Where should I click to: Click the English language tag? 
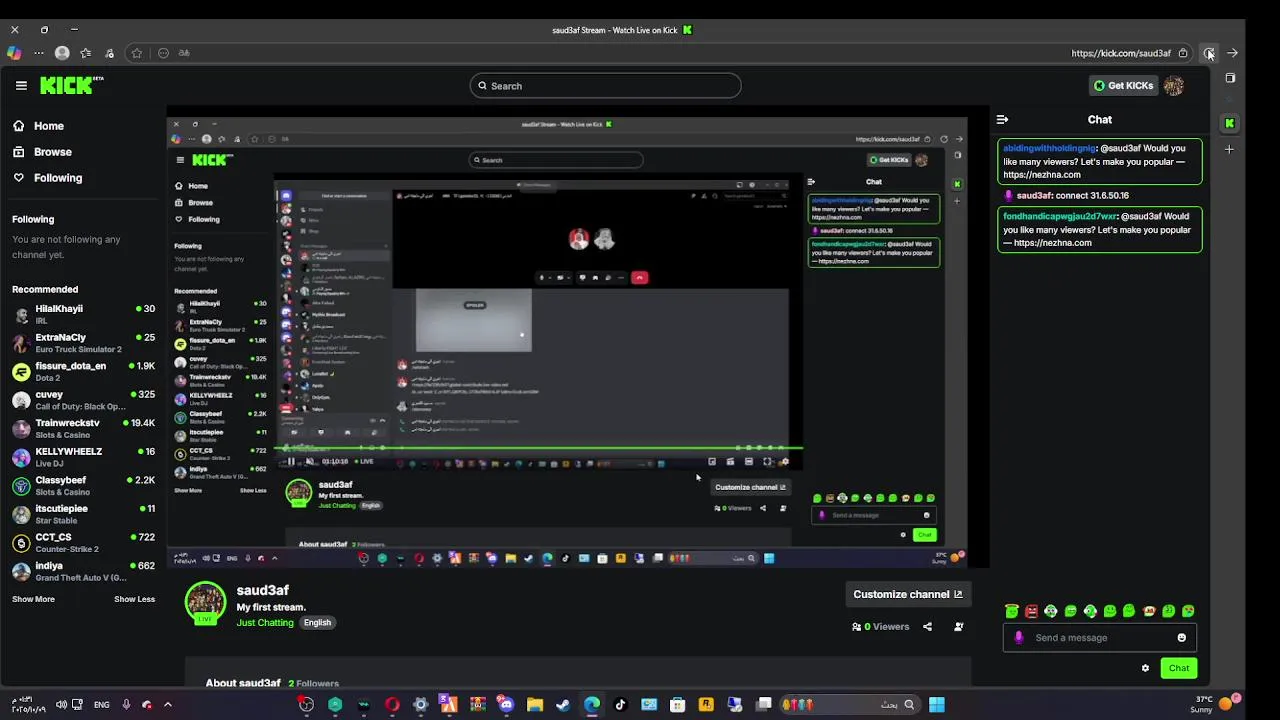[x=317, y=622]
